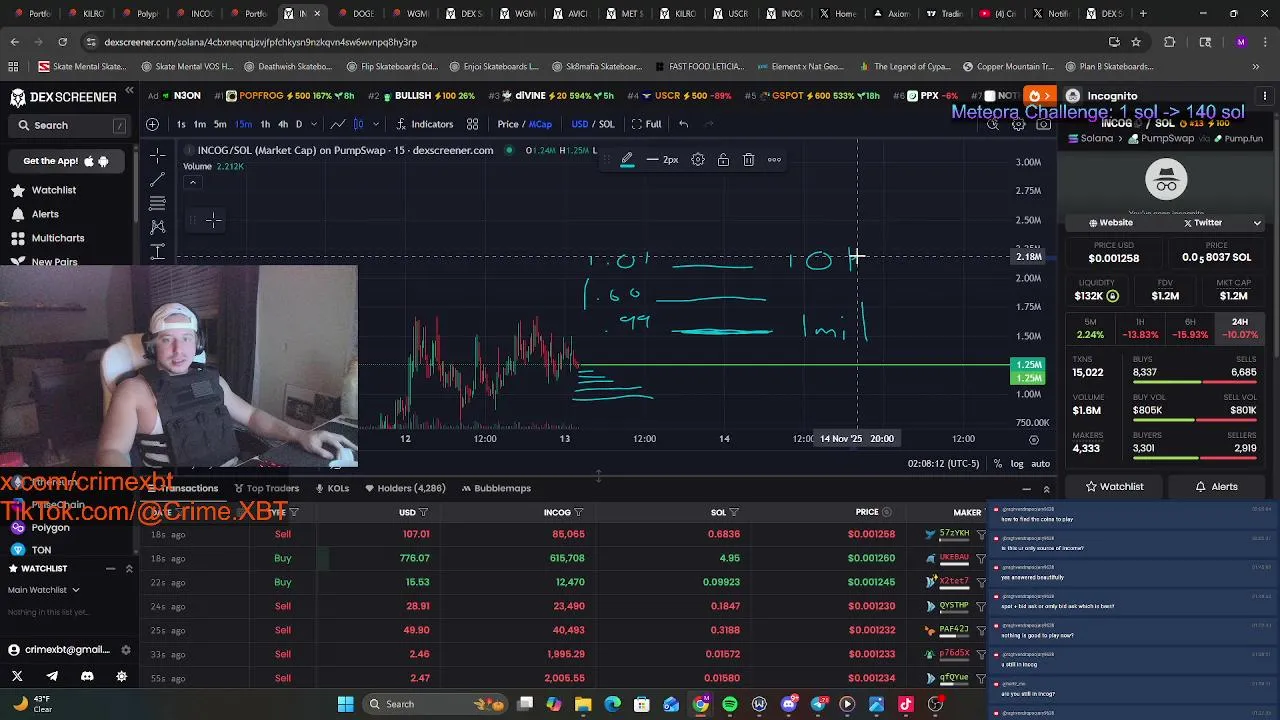Select the crosshair cursor tool in chart sidebar
This screenshot has width=1280, height=720.
click(157, 156)
